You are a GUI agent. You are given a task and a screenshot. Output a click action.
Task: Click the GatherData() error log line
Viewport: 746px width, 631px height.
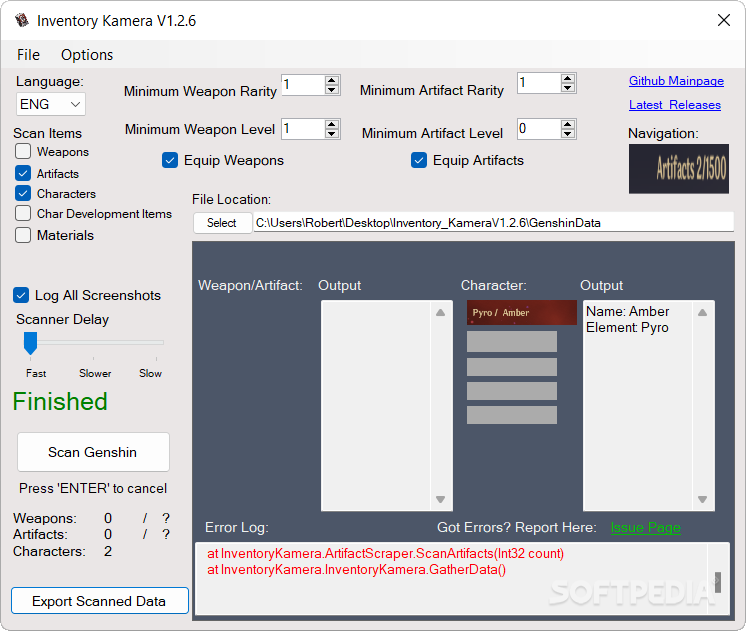point(356,569)
